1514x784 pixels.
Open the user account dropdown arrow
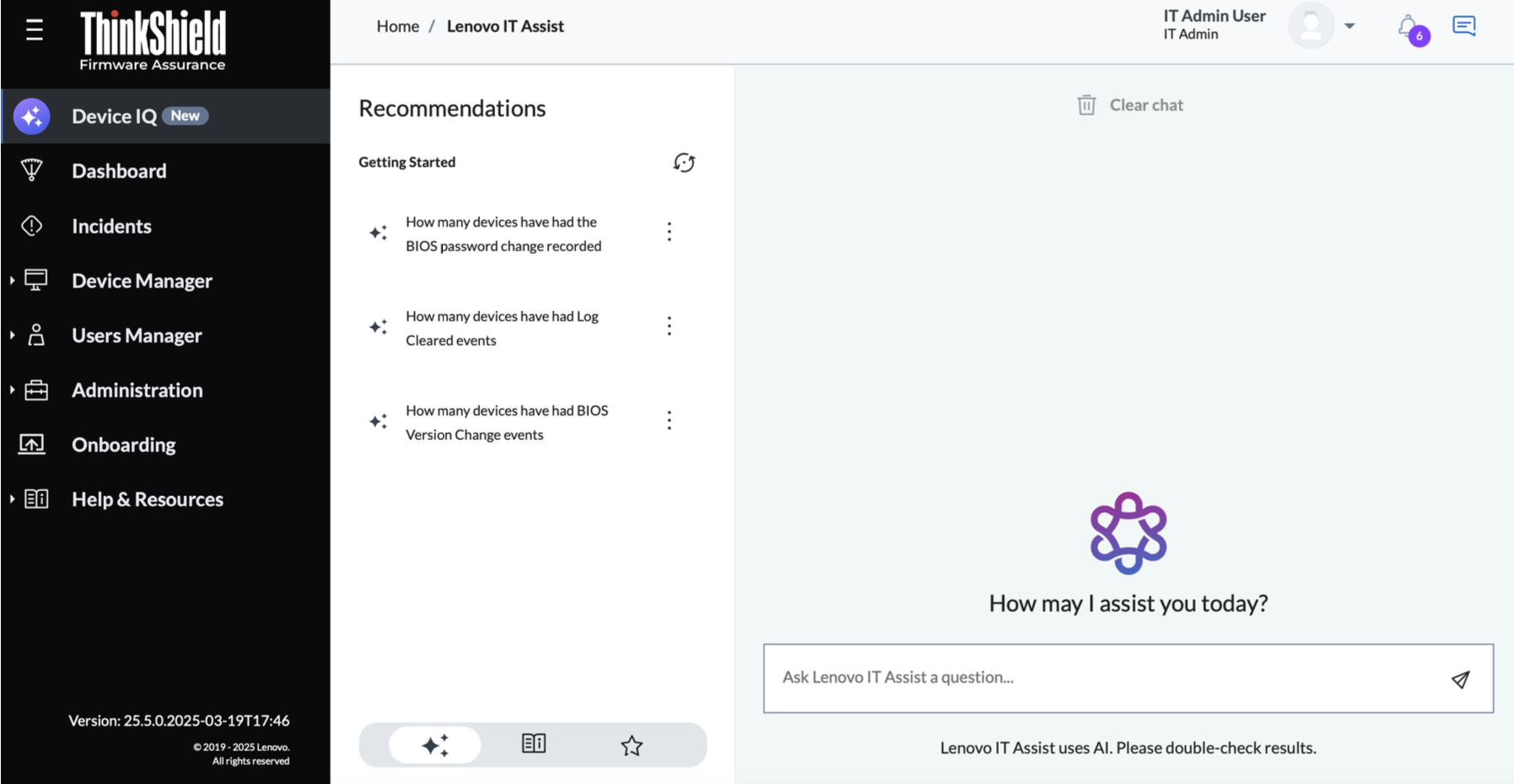click(1350, 26)
